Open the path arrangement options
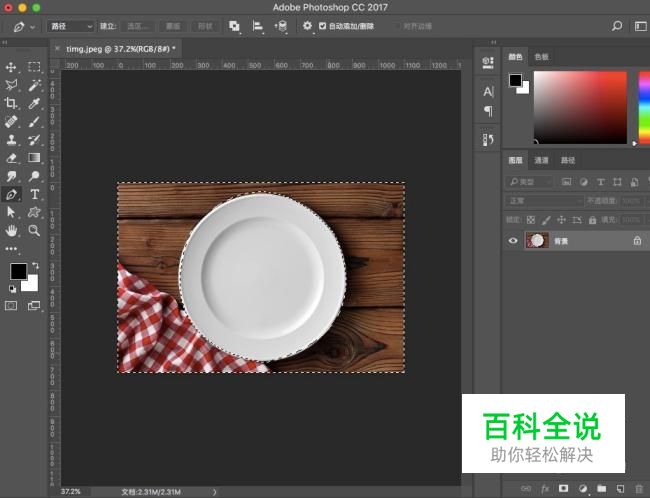Viewport: 650px width, 498px height. click(x=281, y=26)
